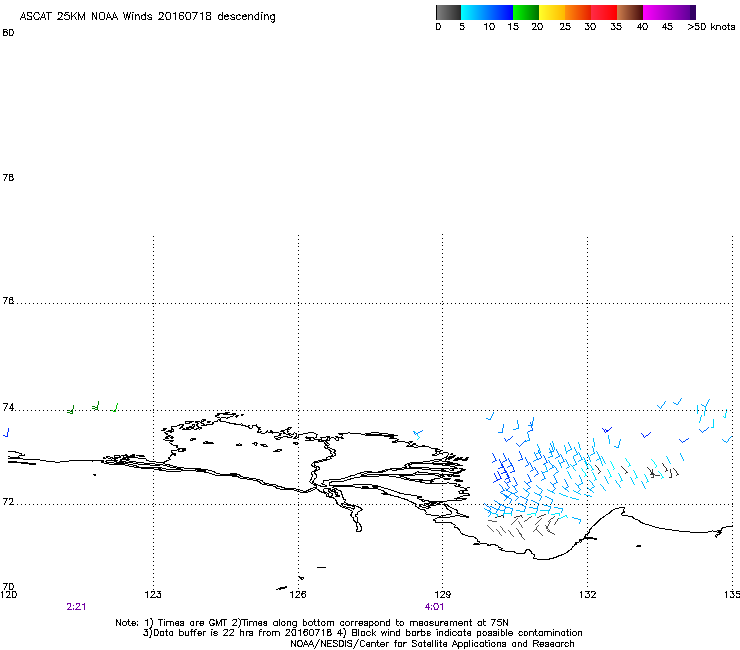Pick the brown 35-40 knots legend segment

(x=630, y=12)
